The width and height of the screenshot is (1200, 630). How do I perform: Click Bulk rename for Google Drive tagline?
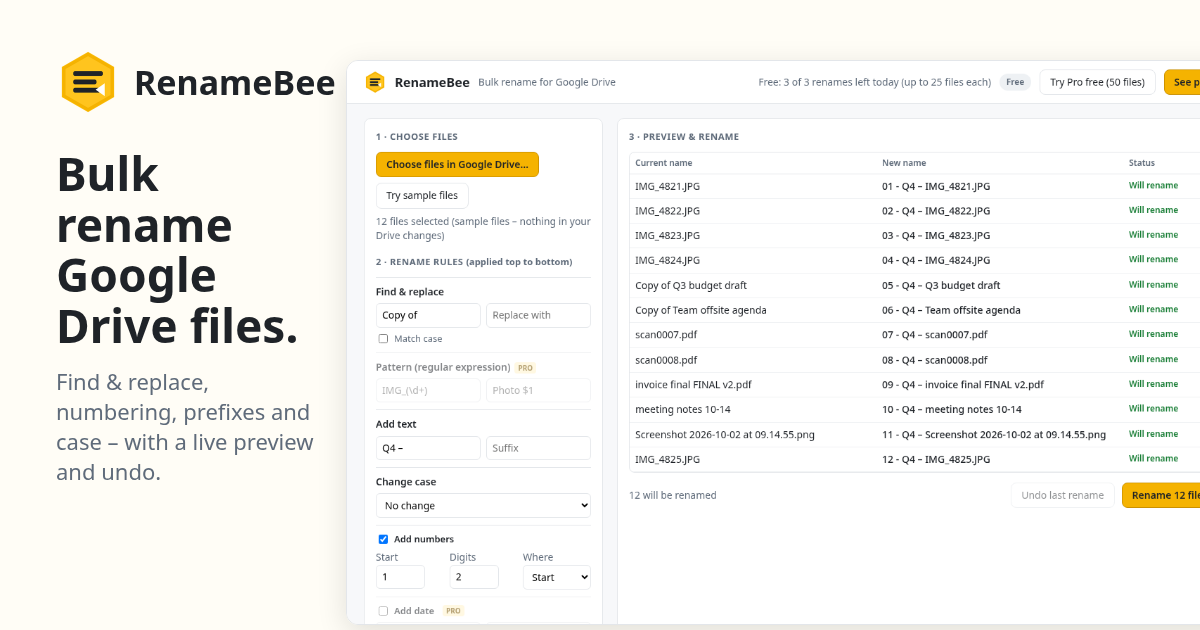click(547, 82)
